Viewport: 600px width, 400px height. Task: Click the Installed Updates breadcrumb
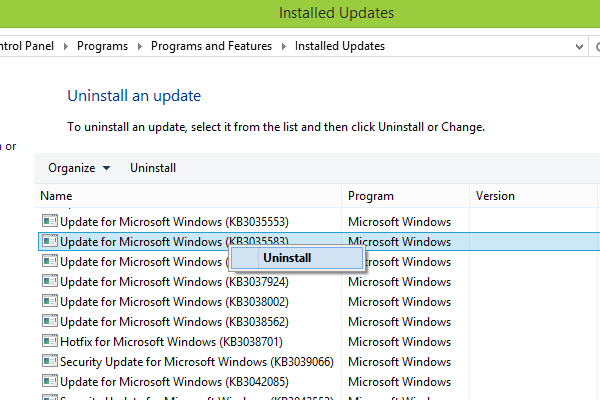pyautogui.click(x=340, y=46)
